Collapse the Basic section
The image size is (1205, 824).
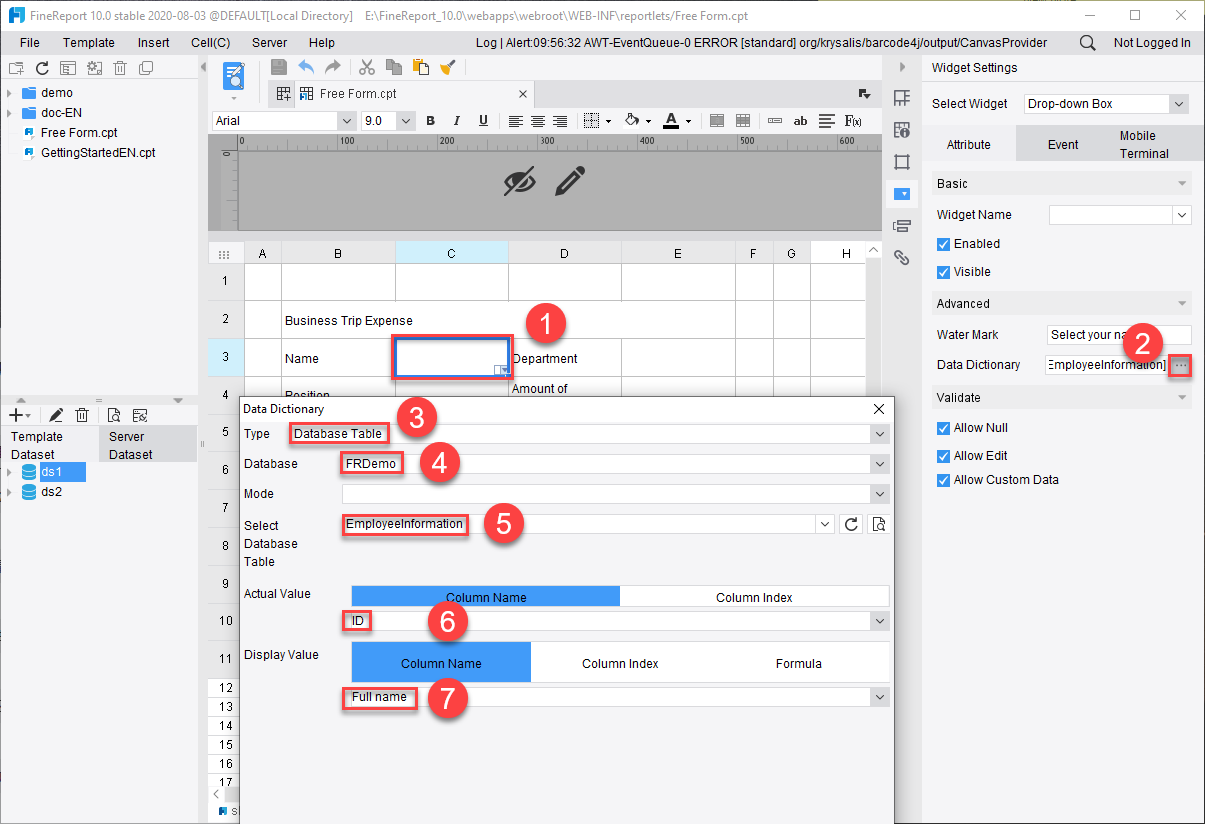(1183, 184)
